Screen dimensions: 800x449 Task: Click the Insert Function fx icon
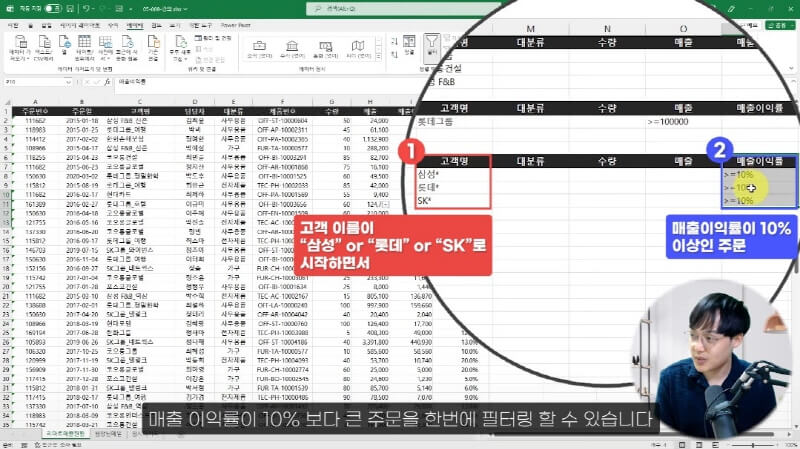click(107, 82)
